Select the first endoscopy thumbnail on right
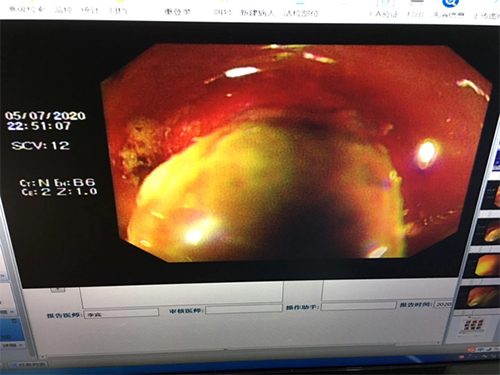 [x=489, y=195]
